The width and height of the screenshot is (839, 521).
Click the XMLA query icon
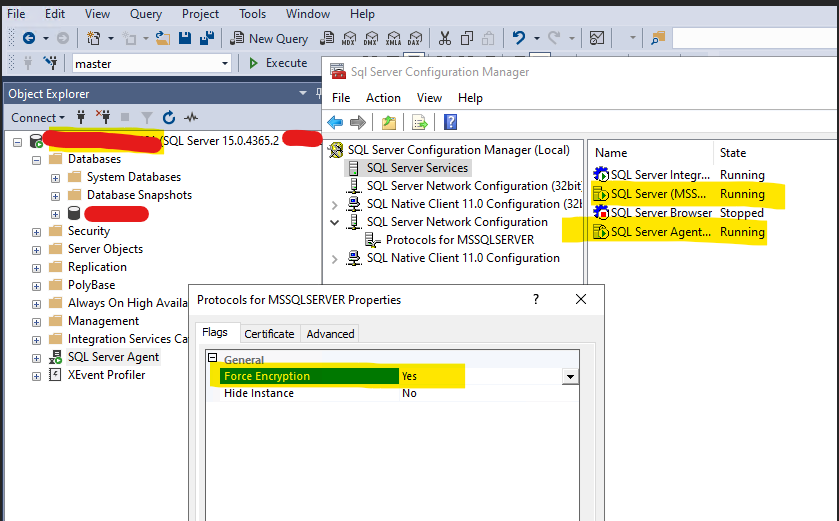click(x=393, y=38)
